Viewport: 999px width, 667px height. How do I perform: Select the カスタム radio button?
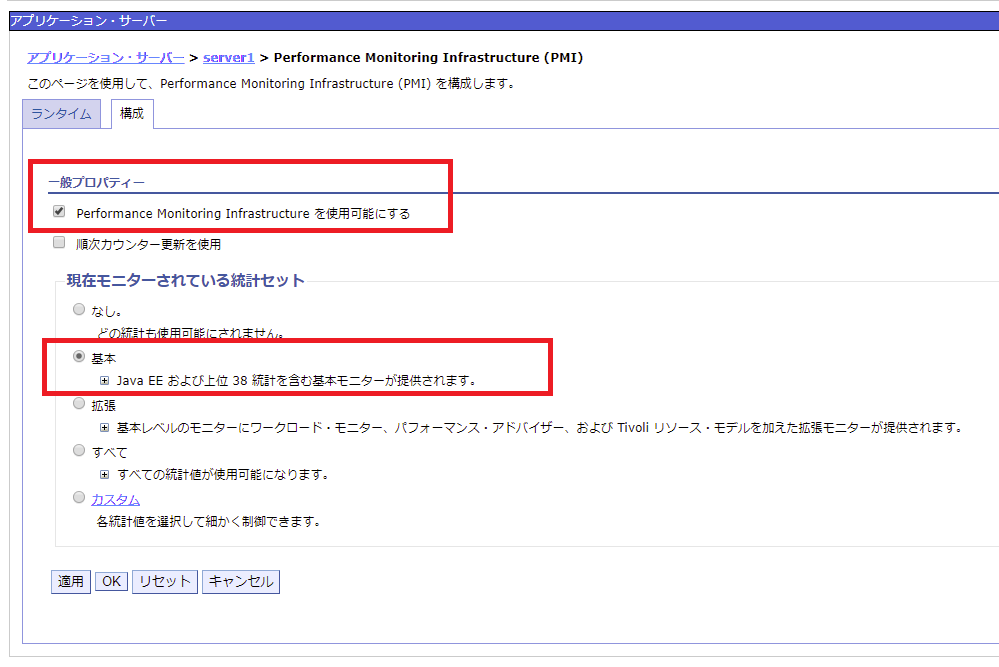click(x=79, y=498)
